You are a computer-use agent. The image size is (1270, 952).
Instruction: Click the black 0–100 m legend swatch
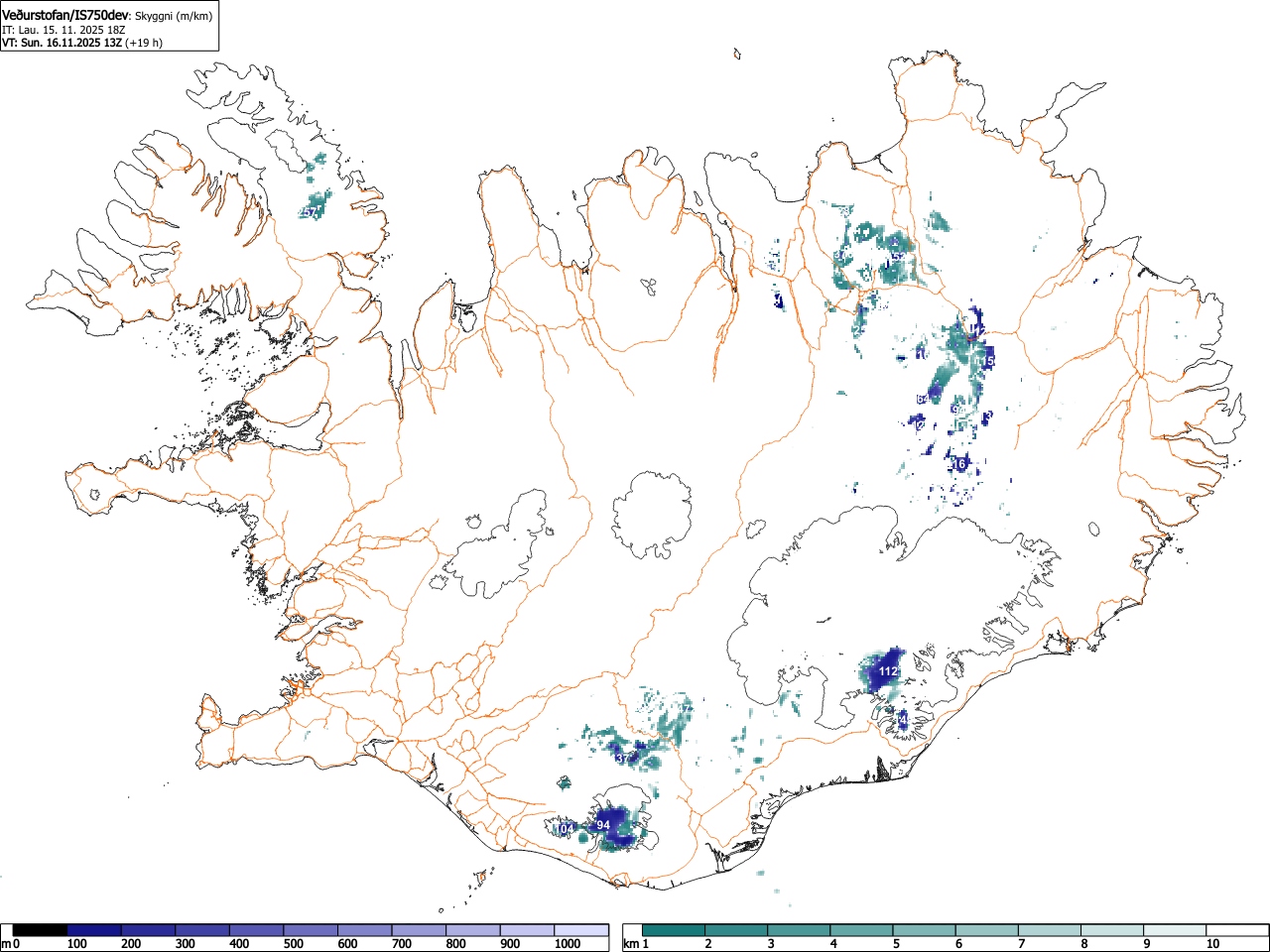pyautogui.click(x=40, y=930)
